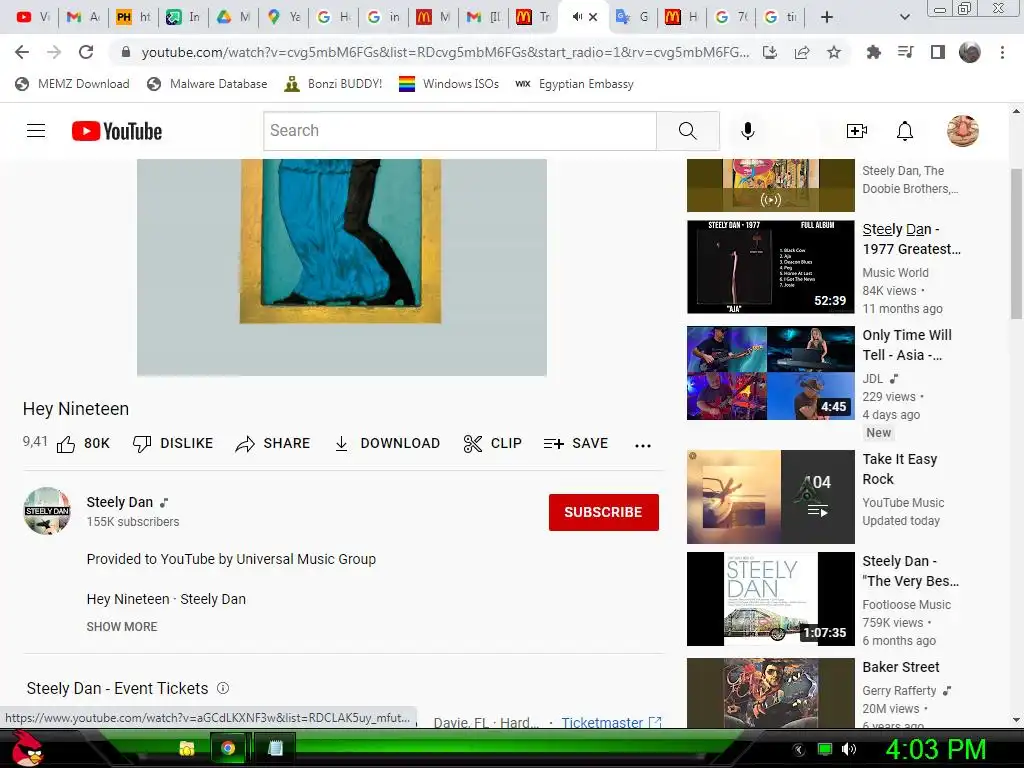The width and height of the screenshot is (1024, 768).
Task: Open the Steely Dan channel name link
Action: pos(120,502)
